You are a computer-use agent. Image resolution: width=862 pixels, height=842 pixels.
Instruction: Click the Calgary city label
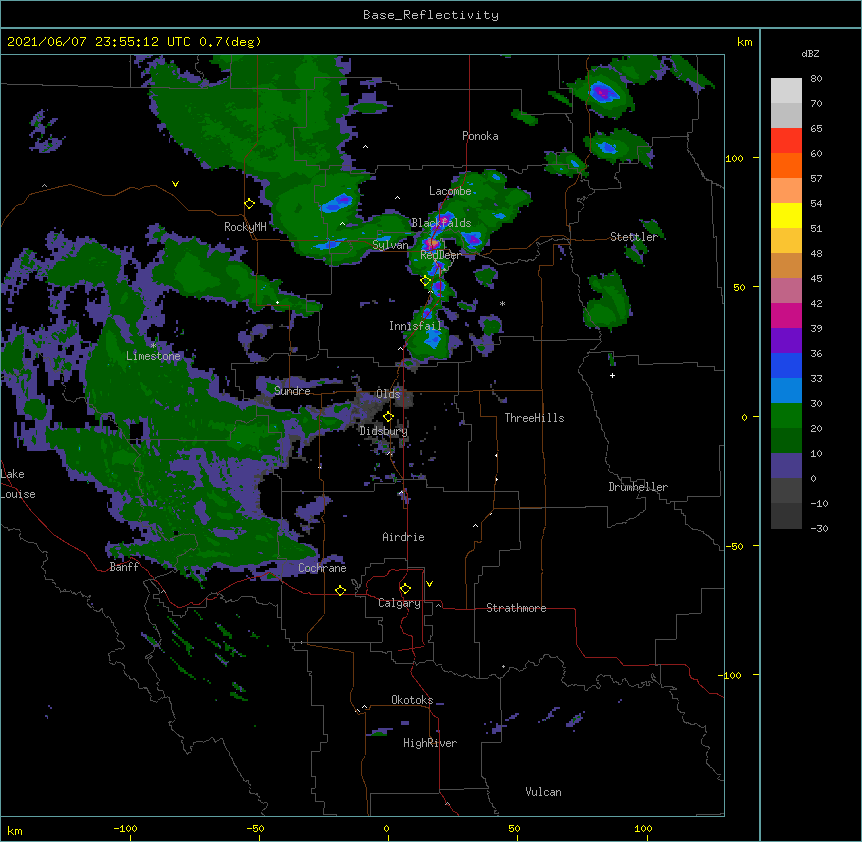(x=399, y=603)
